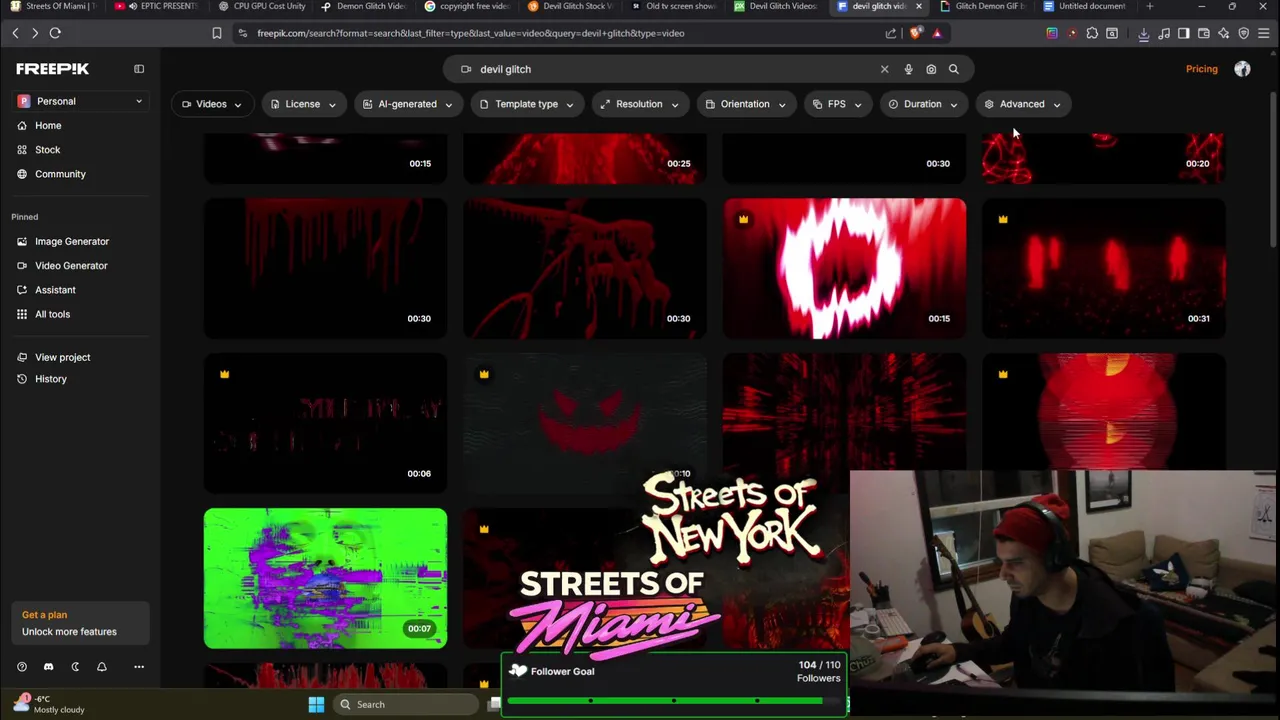
Task: Toggle dark mode moon icon
Action: point(75,667)
